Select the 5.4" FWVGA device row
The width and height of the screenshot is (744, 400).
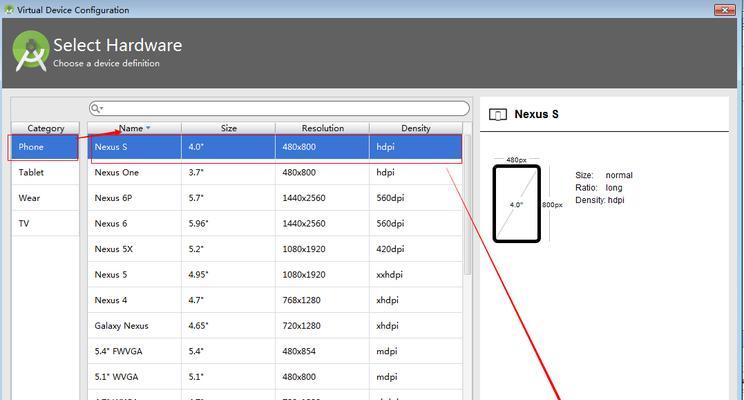(275, 352)
